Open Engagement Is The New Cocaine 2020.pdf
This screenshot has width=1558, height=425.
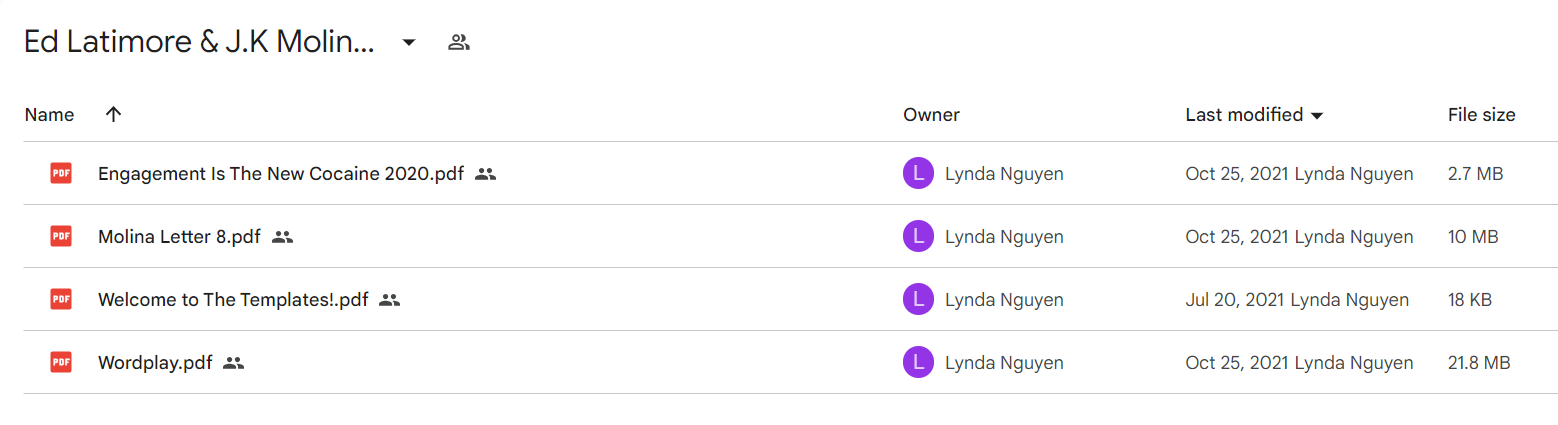(281, 174)
